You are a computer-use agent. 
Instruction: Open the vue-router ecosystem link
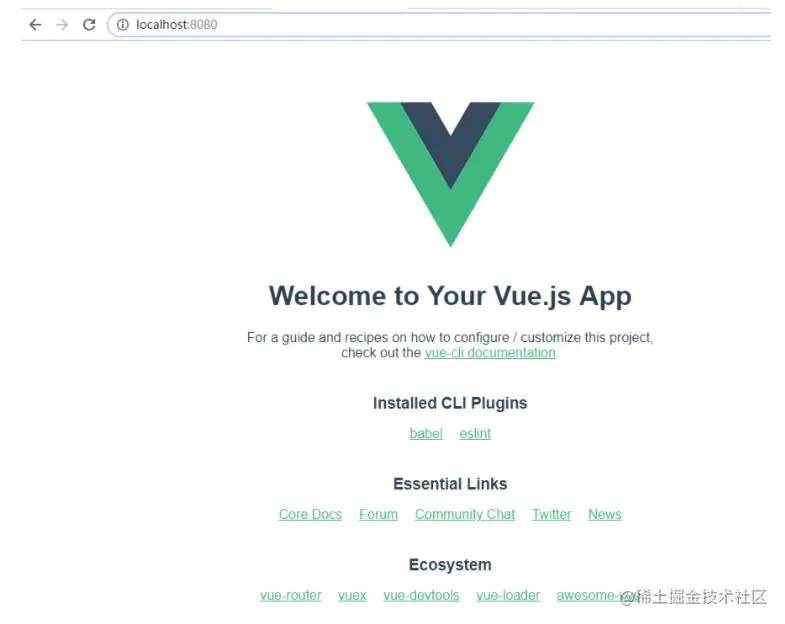tap(291, 595)
